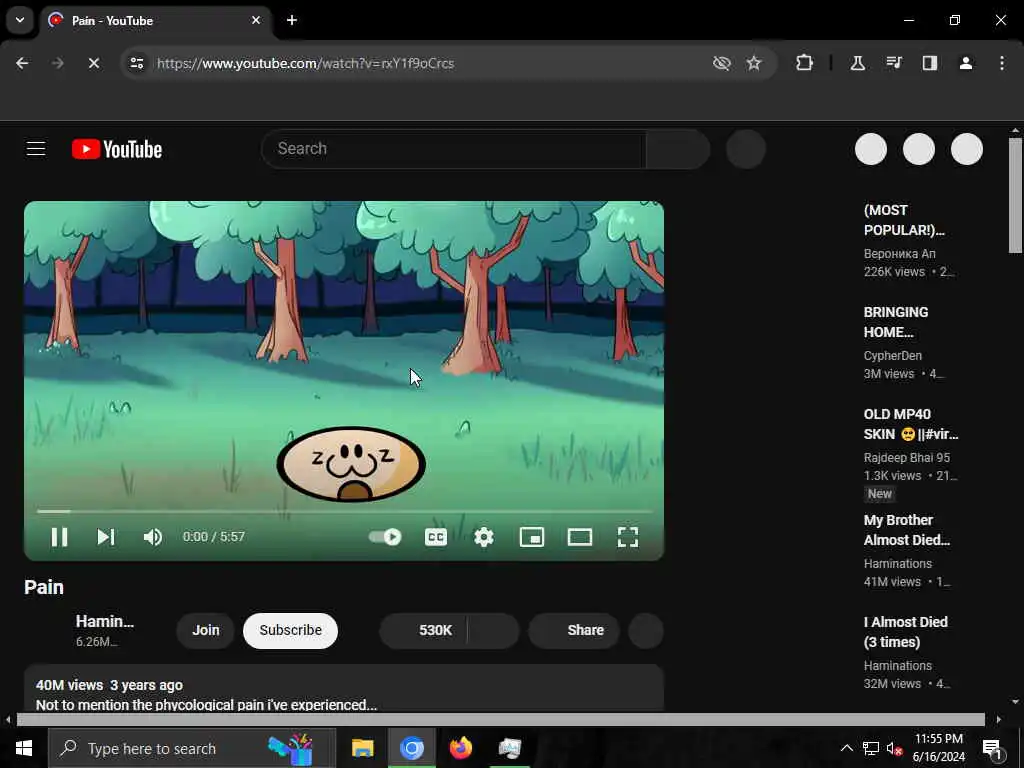Open the Hamin... channel name link
Viewport: 1024px width, 768px height.
tap(104, 621)
